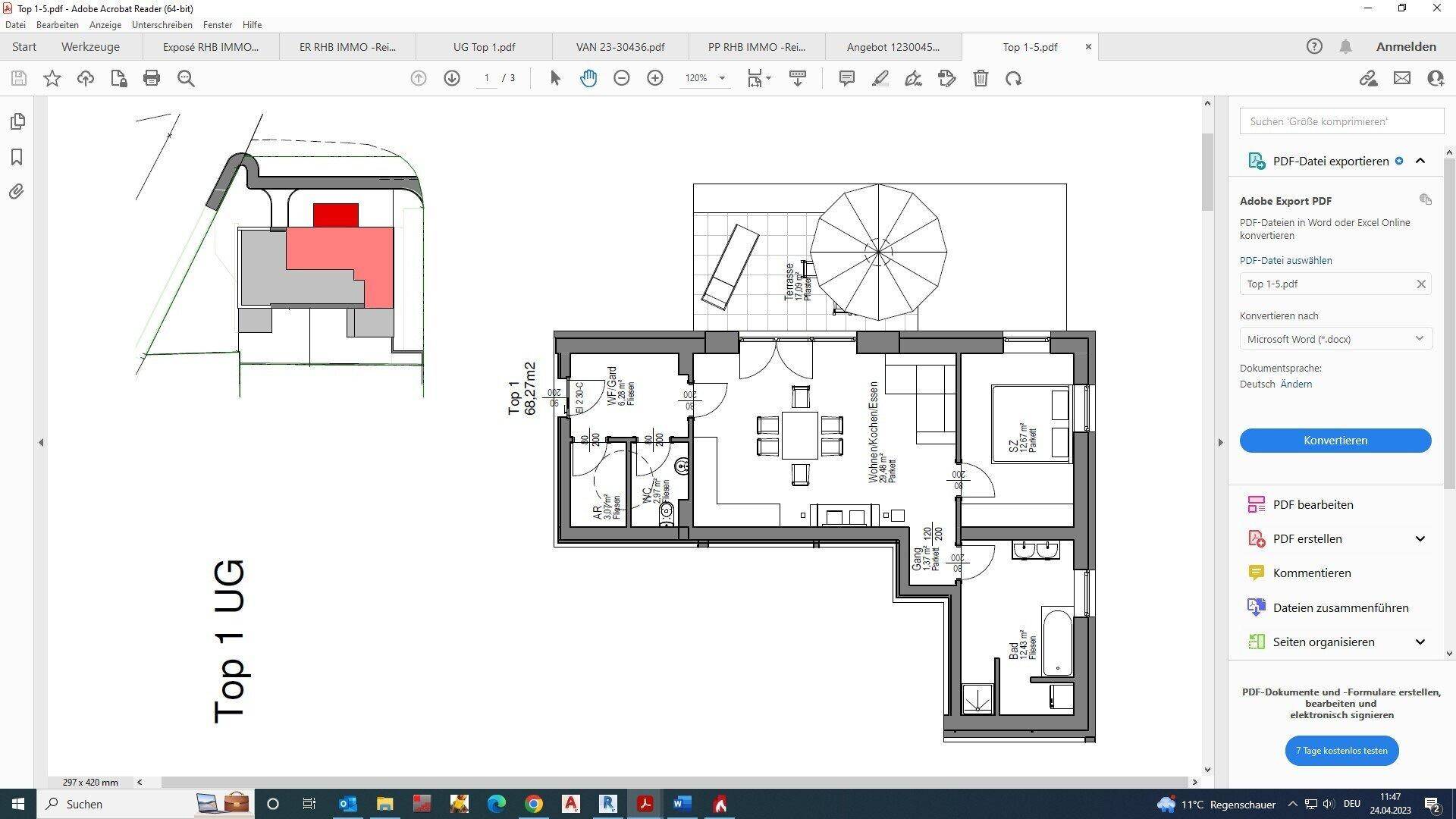The width and height of the screenshot is (1456, 819).
Task: Click the Save file icon
Action: point(19,78)
